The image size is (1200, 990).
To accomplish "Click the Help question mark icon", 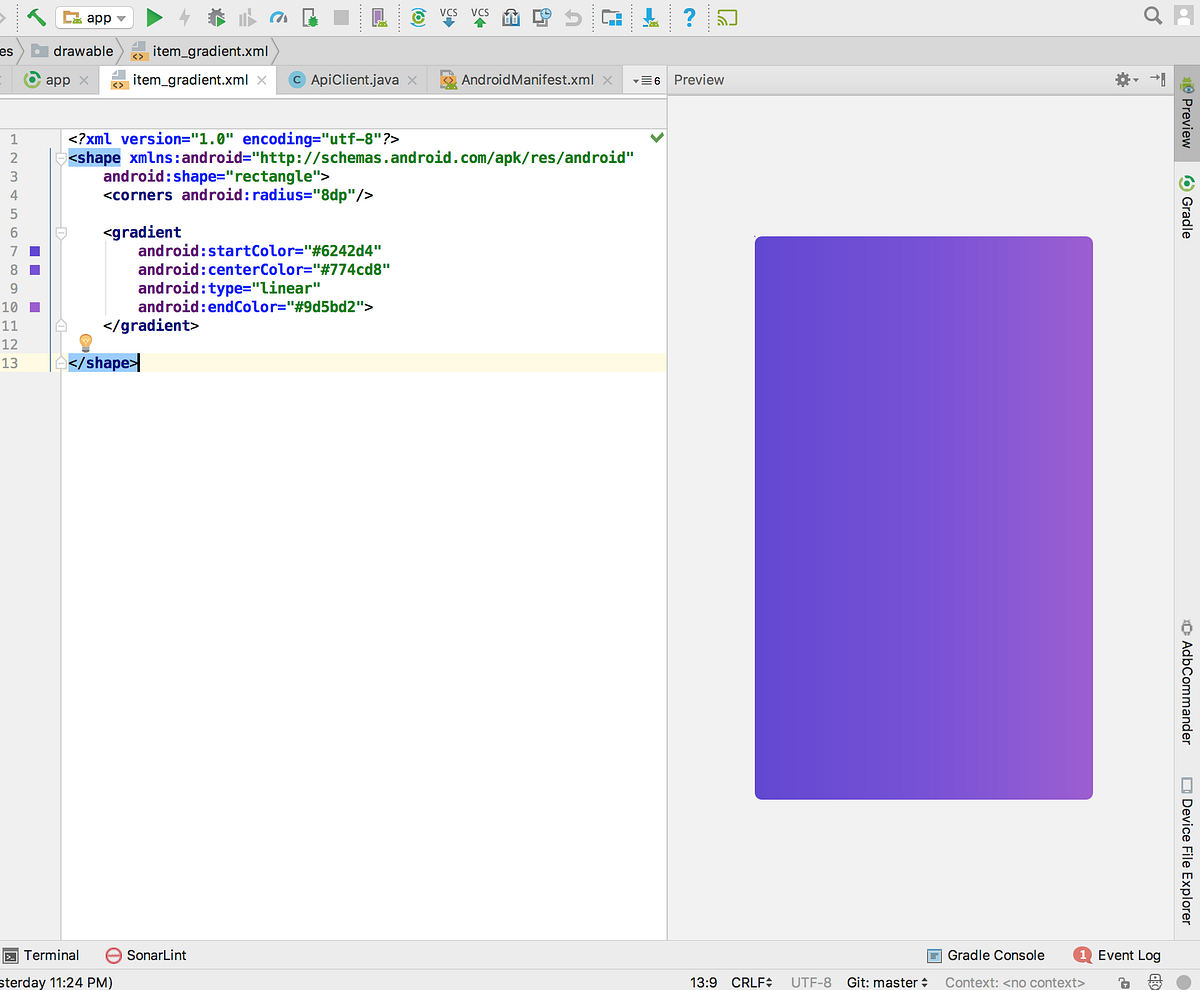I will point(689,17).
